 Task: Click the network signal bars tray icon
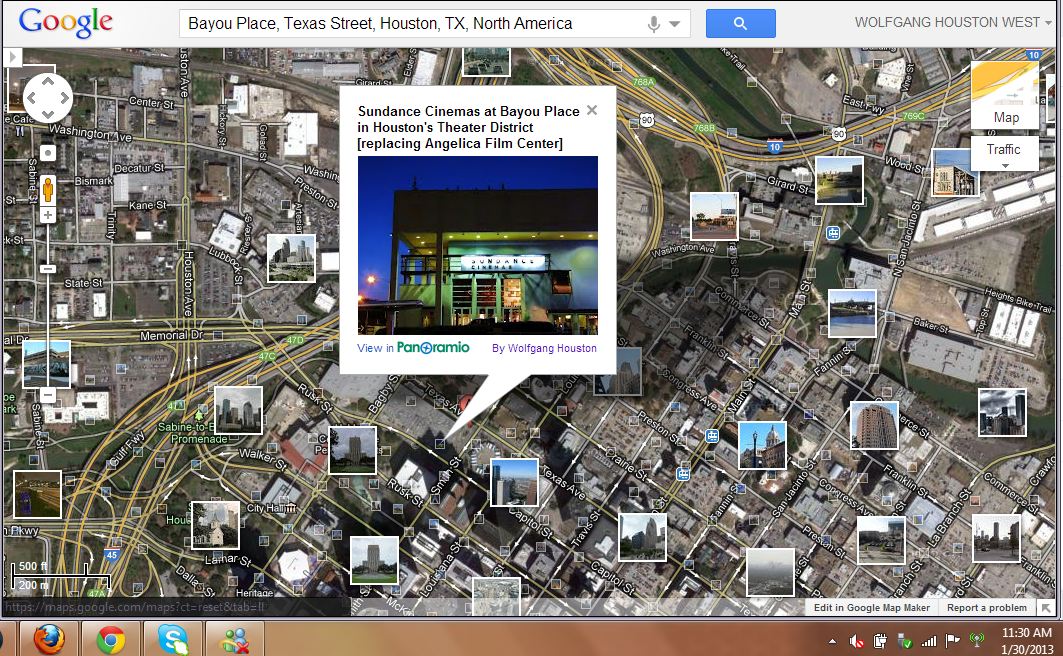(x=929, y=640)
